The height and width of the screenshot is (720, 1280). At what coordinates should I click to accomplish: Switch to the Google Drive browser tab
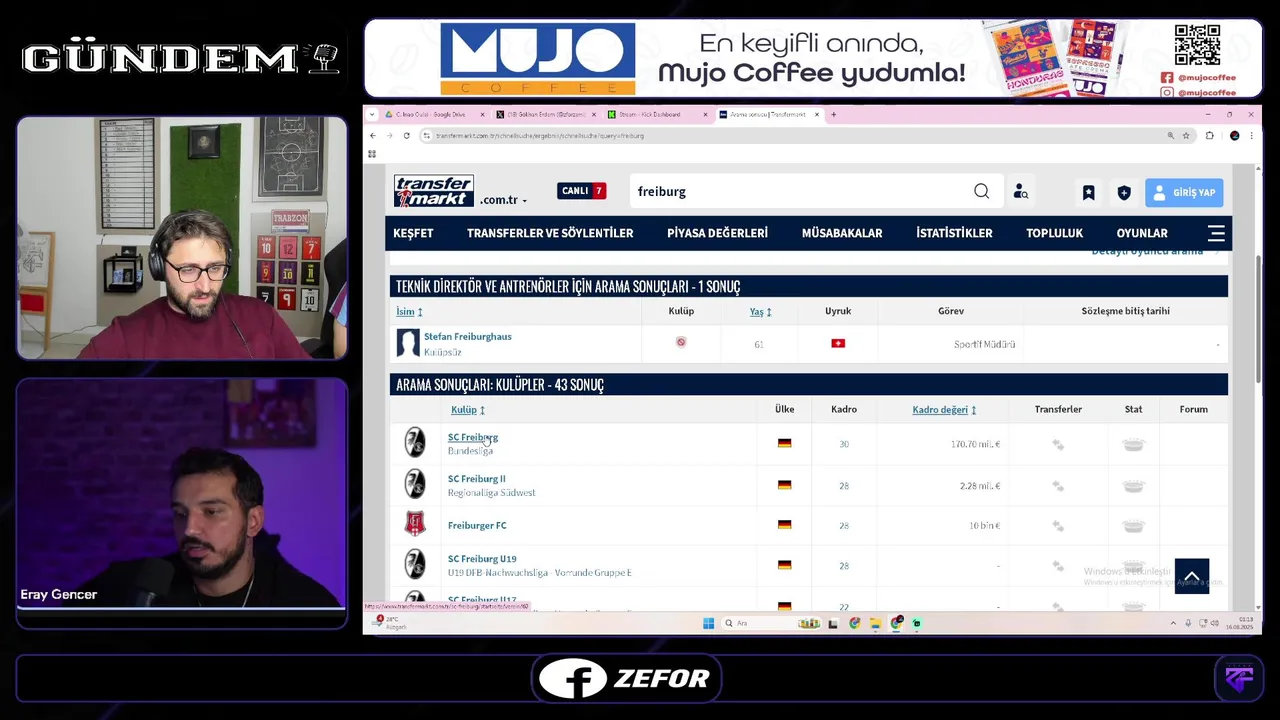coord(430,114)
